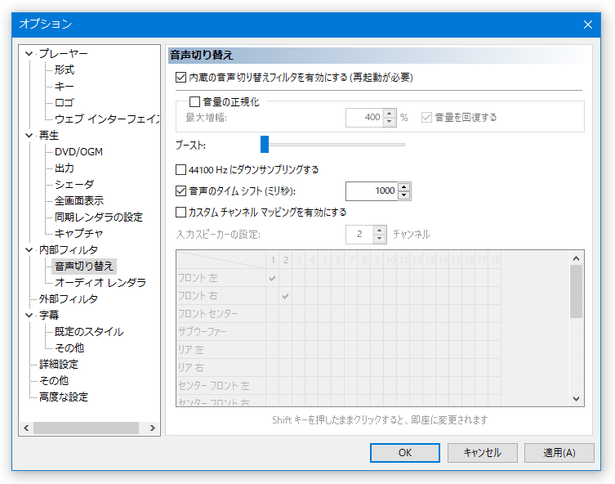
Task: Select キー in the options tree
Action: (64, 86)
